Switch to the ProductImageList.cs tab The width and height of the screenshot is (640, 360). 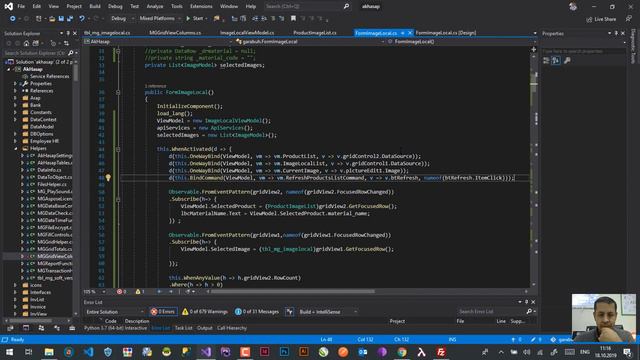click(x=315, y=33)
